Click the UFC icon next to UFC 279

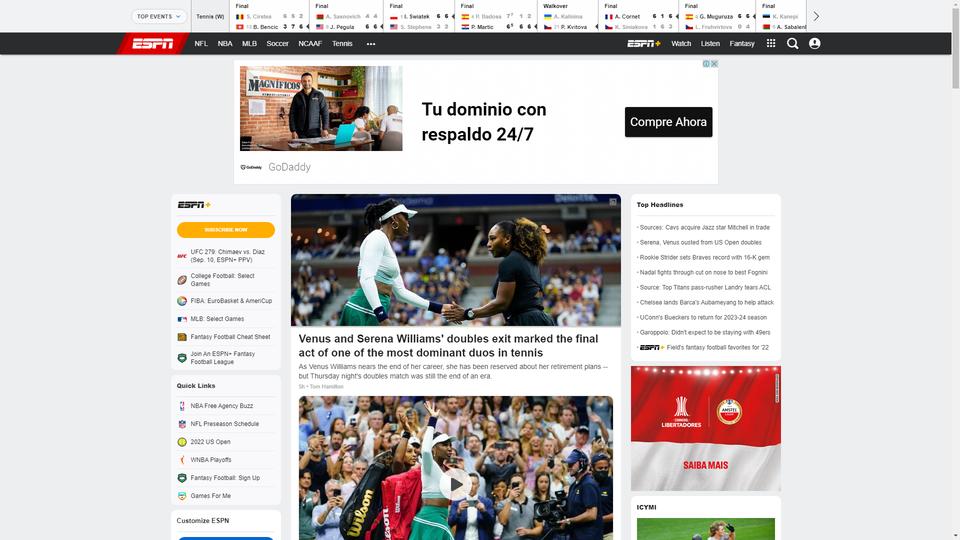(182, 256)
